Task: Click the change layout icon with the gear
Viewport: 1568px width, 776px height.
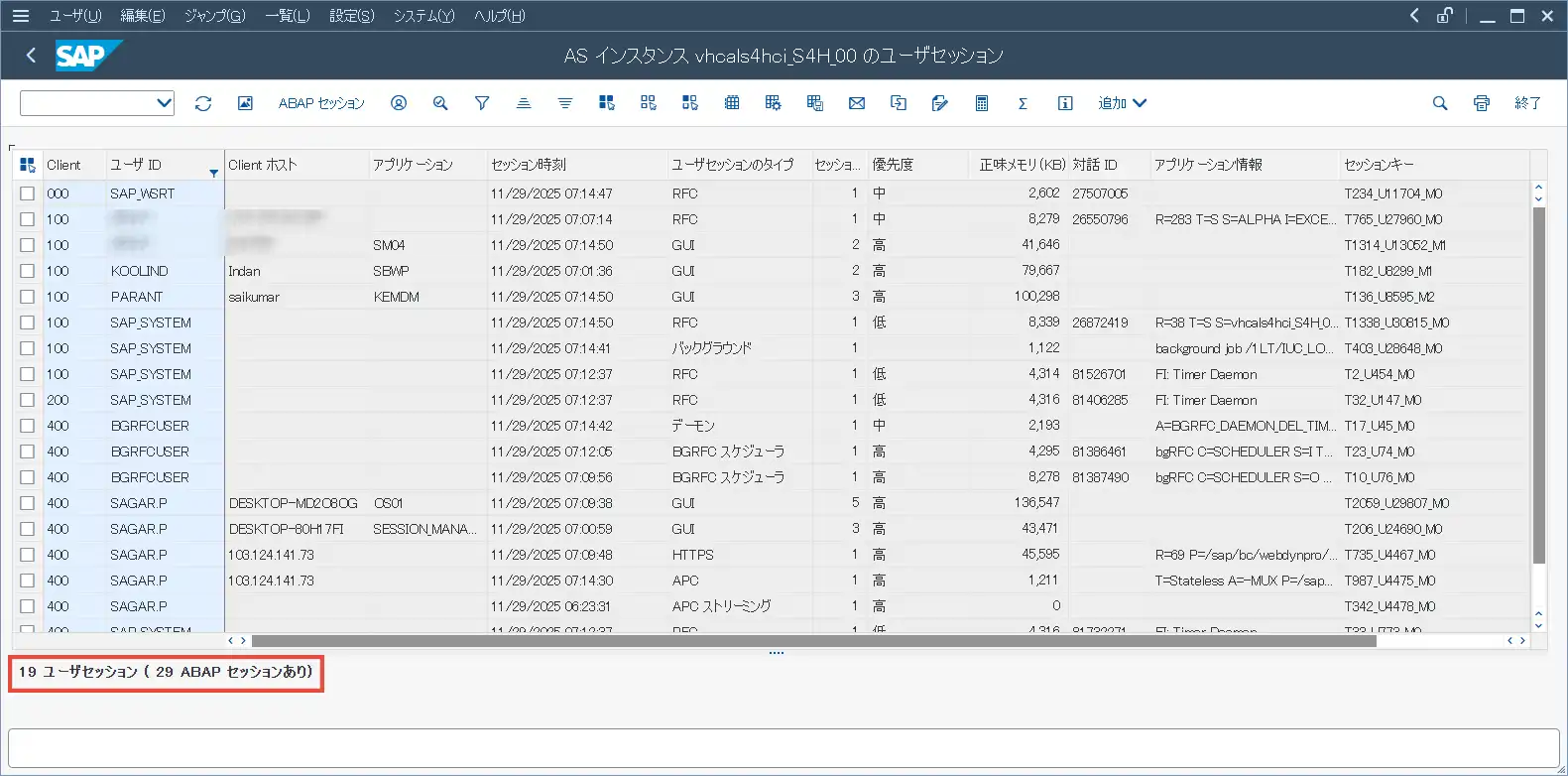Action: pos(774,103)
